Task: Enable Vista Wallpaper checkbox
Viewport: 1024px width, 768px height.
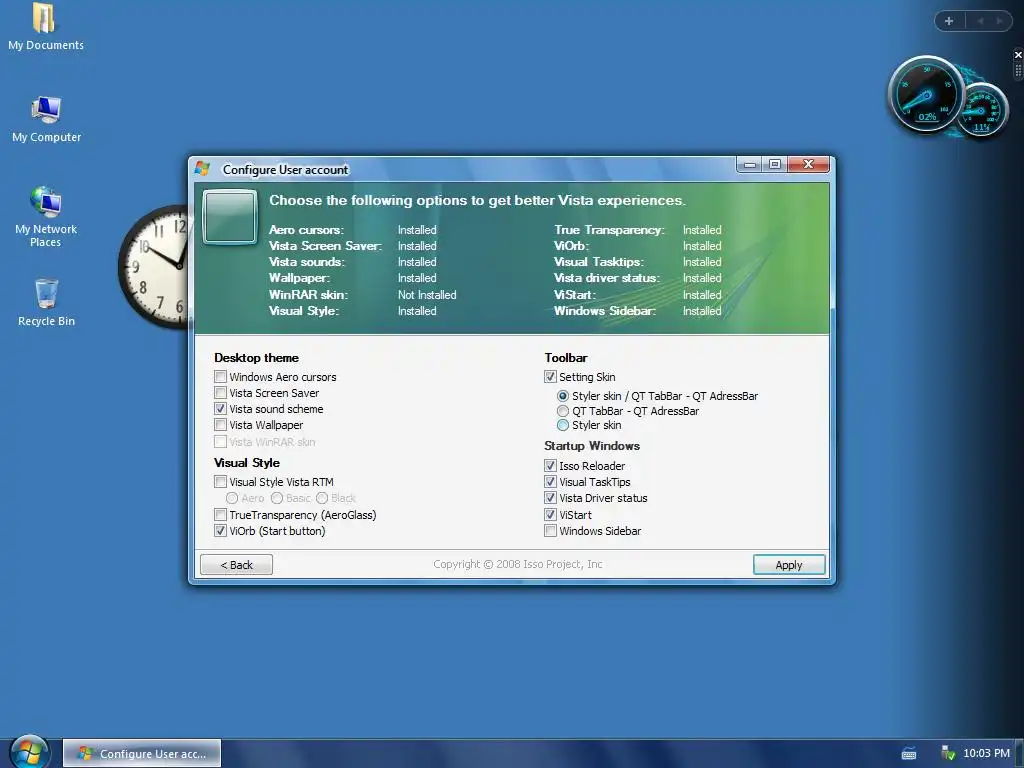Action: point(220,424)
